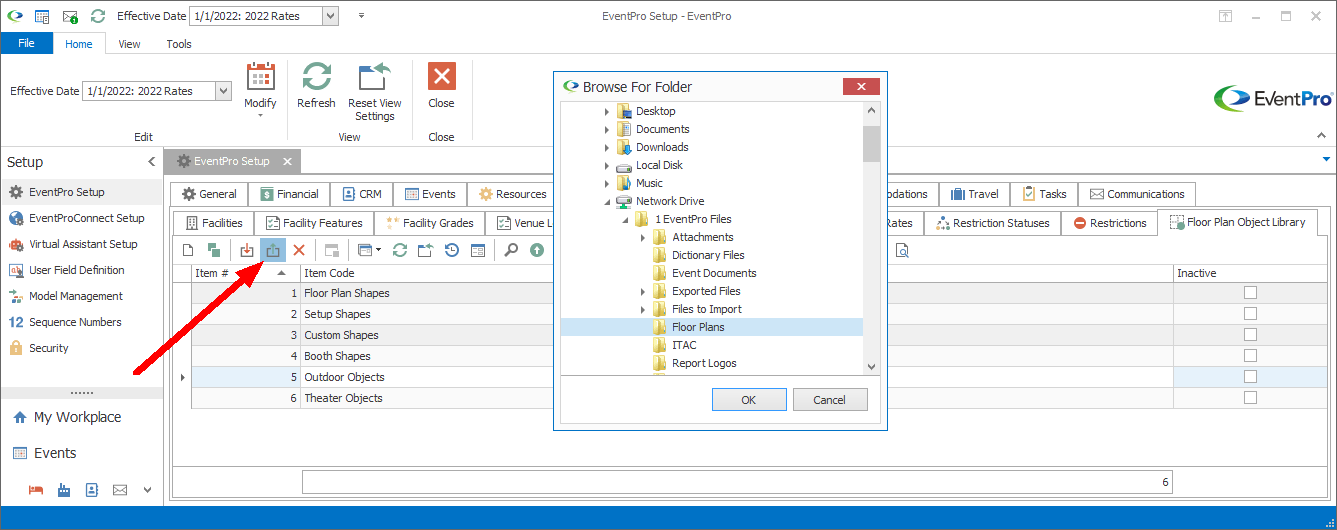
Task: Click the green Refresh arrows in grid toolbar
Action: pos(400,250)
